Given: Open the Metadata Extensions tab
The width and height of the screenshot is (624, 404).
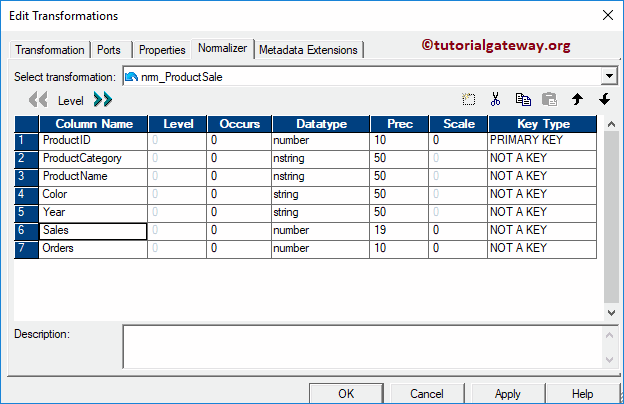Looking at the screenshot, I should click(x=308, y=50).
